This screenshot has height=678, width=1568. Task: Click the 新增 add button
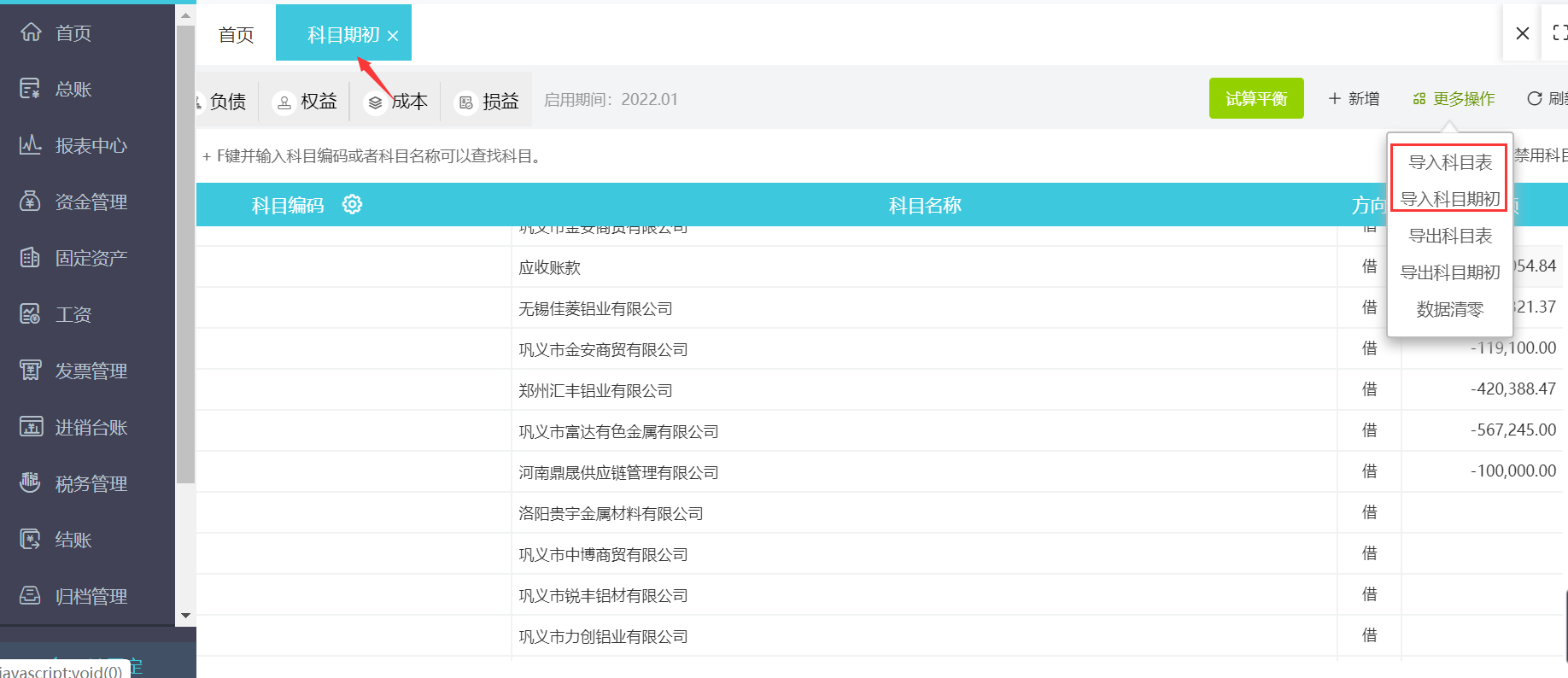(1354, 99)
